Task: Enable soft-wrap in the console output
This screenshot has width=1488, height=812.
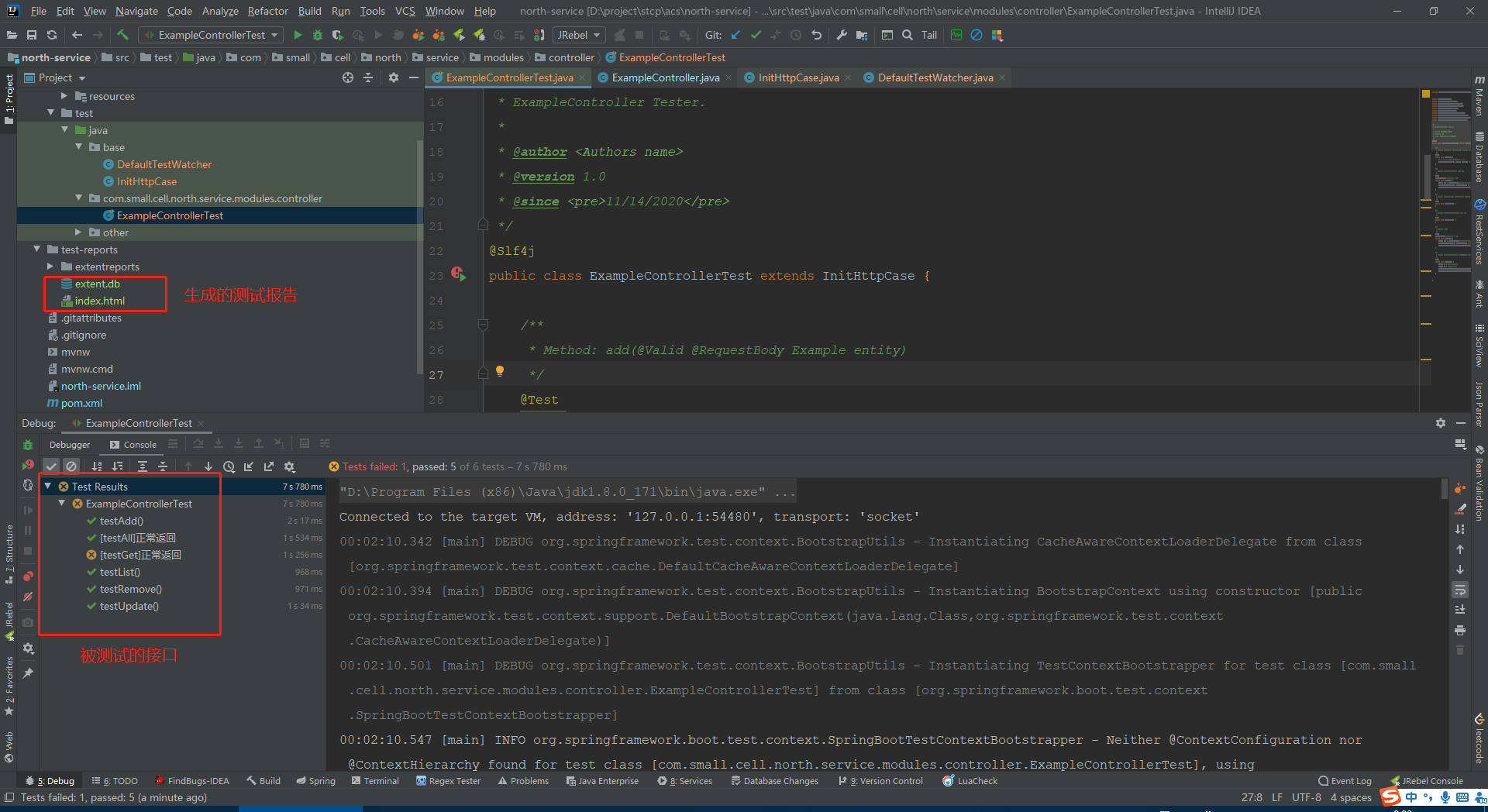Action: (x=1461, y=590)
